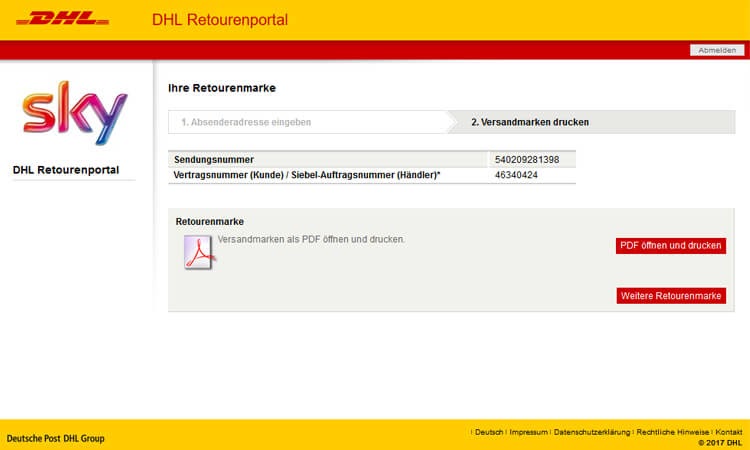Open the Kontakt footer link
The width and height of the screenshot is (750, 450).
point(729,432)
